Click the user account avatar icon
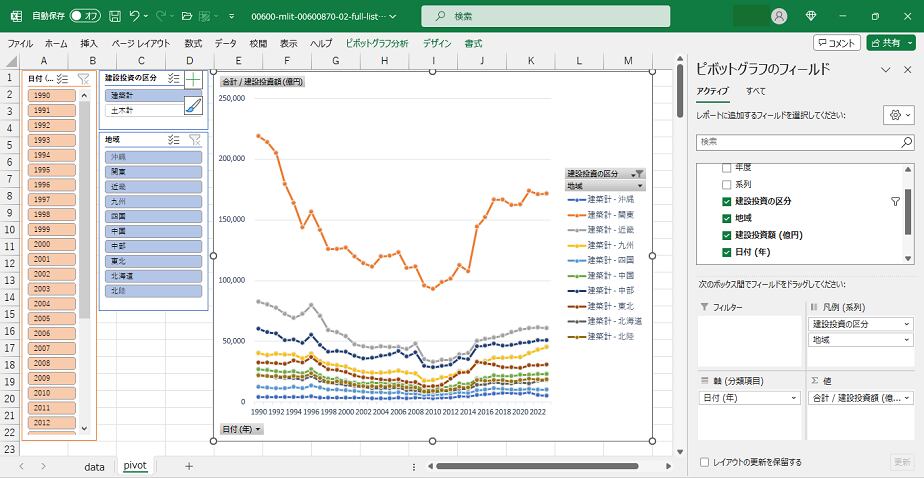The height and width of the screenshot is (478, 924). [x=779, y=16]
